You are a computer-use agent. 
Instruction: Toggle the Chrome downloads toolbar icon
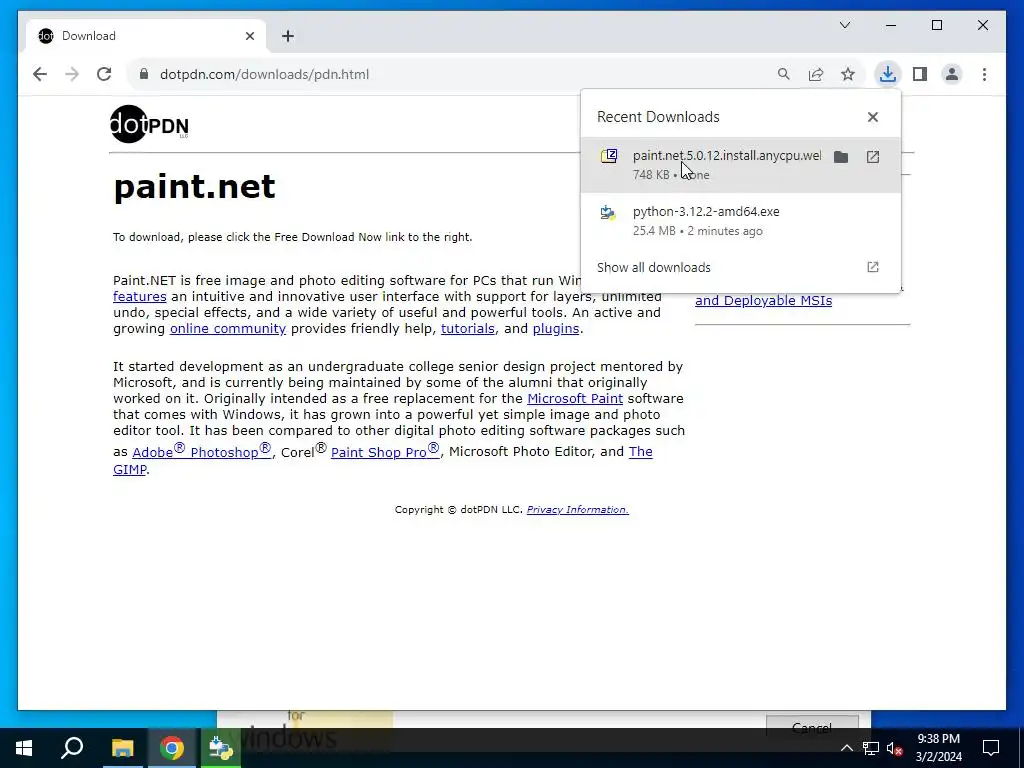pos(888,74)
